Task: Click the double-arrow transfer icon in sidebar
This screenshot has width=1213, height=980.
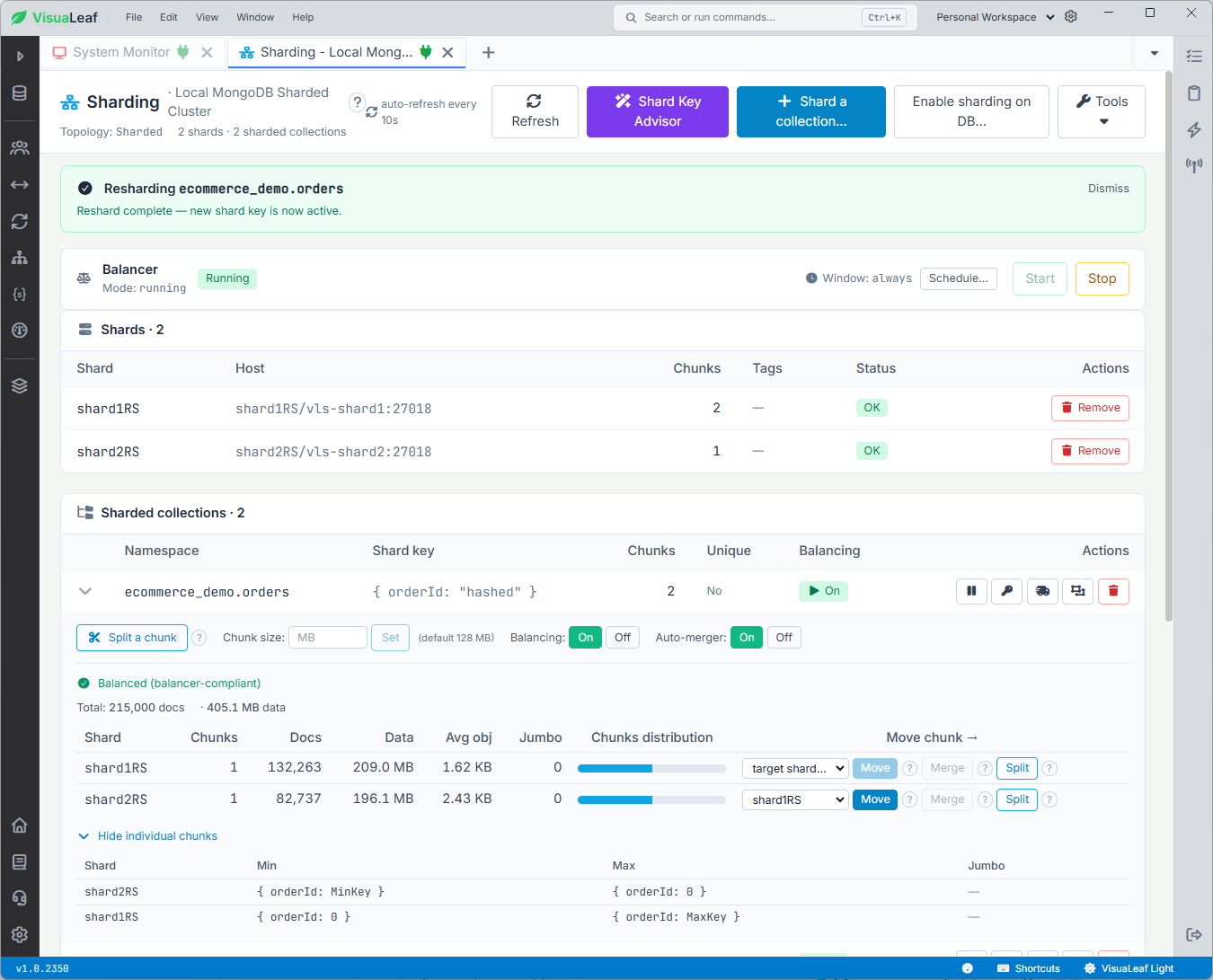Action: click(20, 184)
